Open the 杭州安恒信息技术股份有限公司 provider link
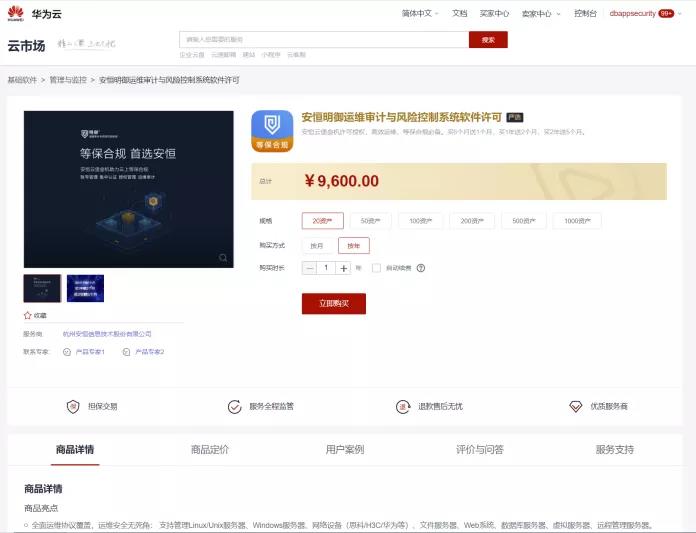Image resolution: width=696 pixels, height=533 pixels. [x=106, y=334]
